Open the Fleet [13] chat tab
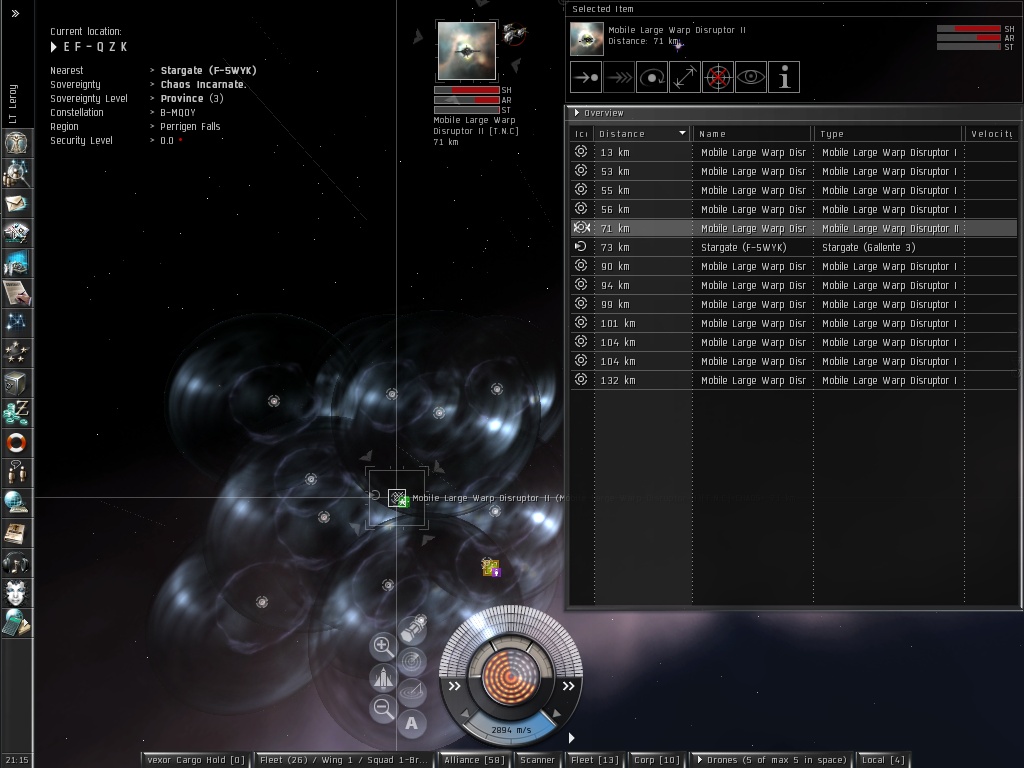 [x=594, y=760]
